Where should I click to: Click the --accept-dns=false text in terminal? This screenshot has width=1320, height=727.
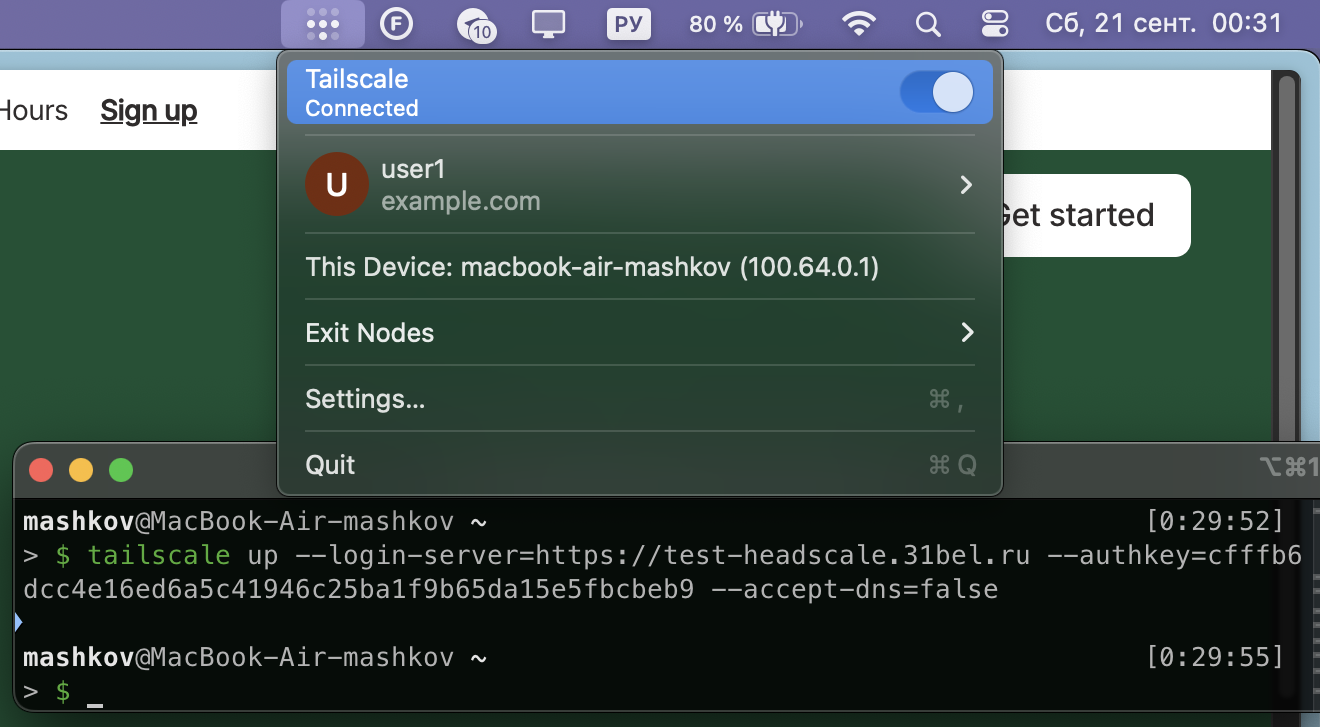click(854, 589)
